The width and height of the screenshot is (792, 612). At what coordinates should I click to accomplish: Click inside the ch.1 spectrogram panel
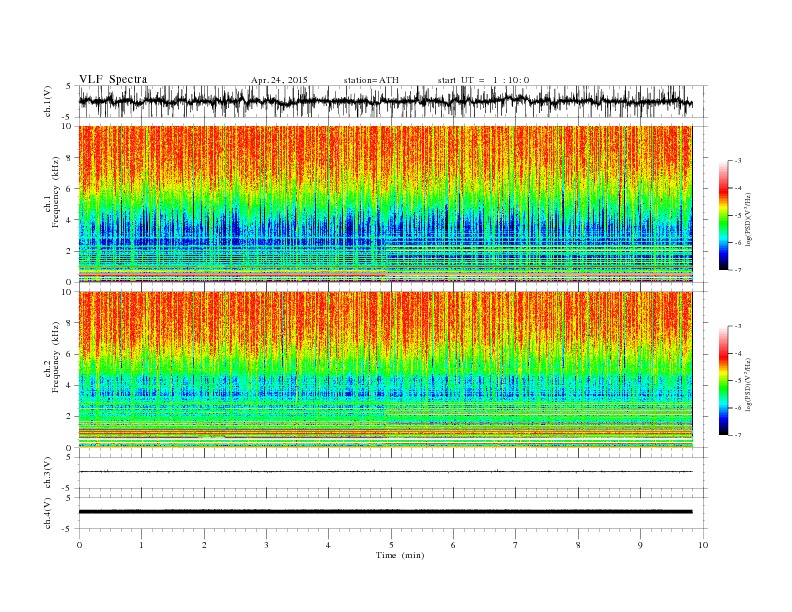tap(385, 204)
